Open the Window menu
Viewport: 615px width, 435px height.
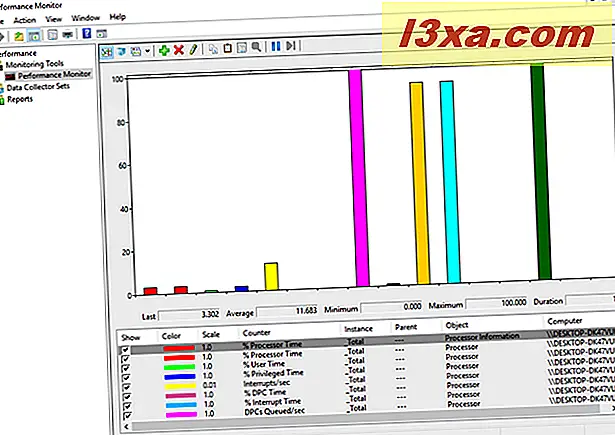pos(85,18)
